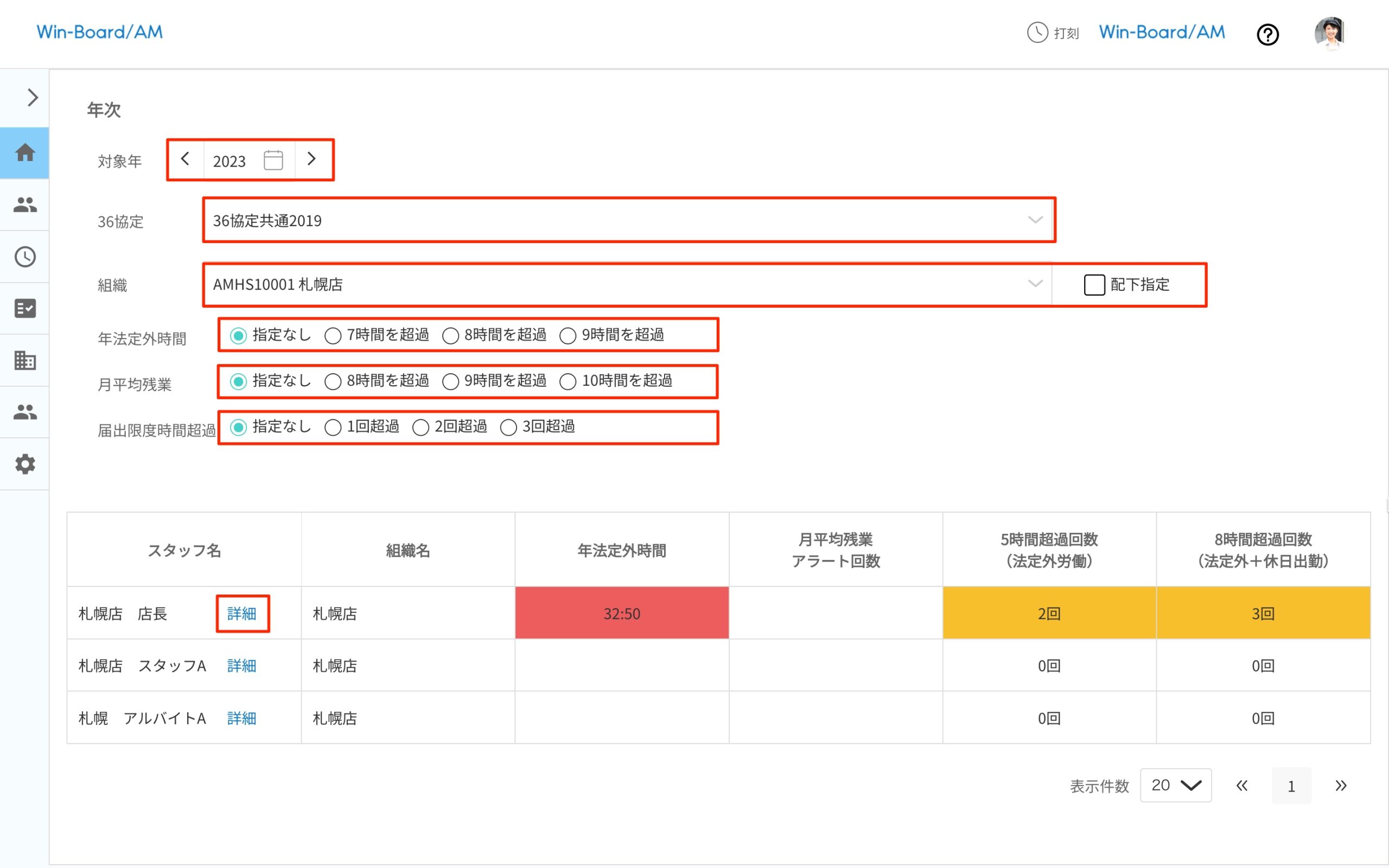Open the calendar picker for target year

click(273, 160)
